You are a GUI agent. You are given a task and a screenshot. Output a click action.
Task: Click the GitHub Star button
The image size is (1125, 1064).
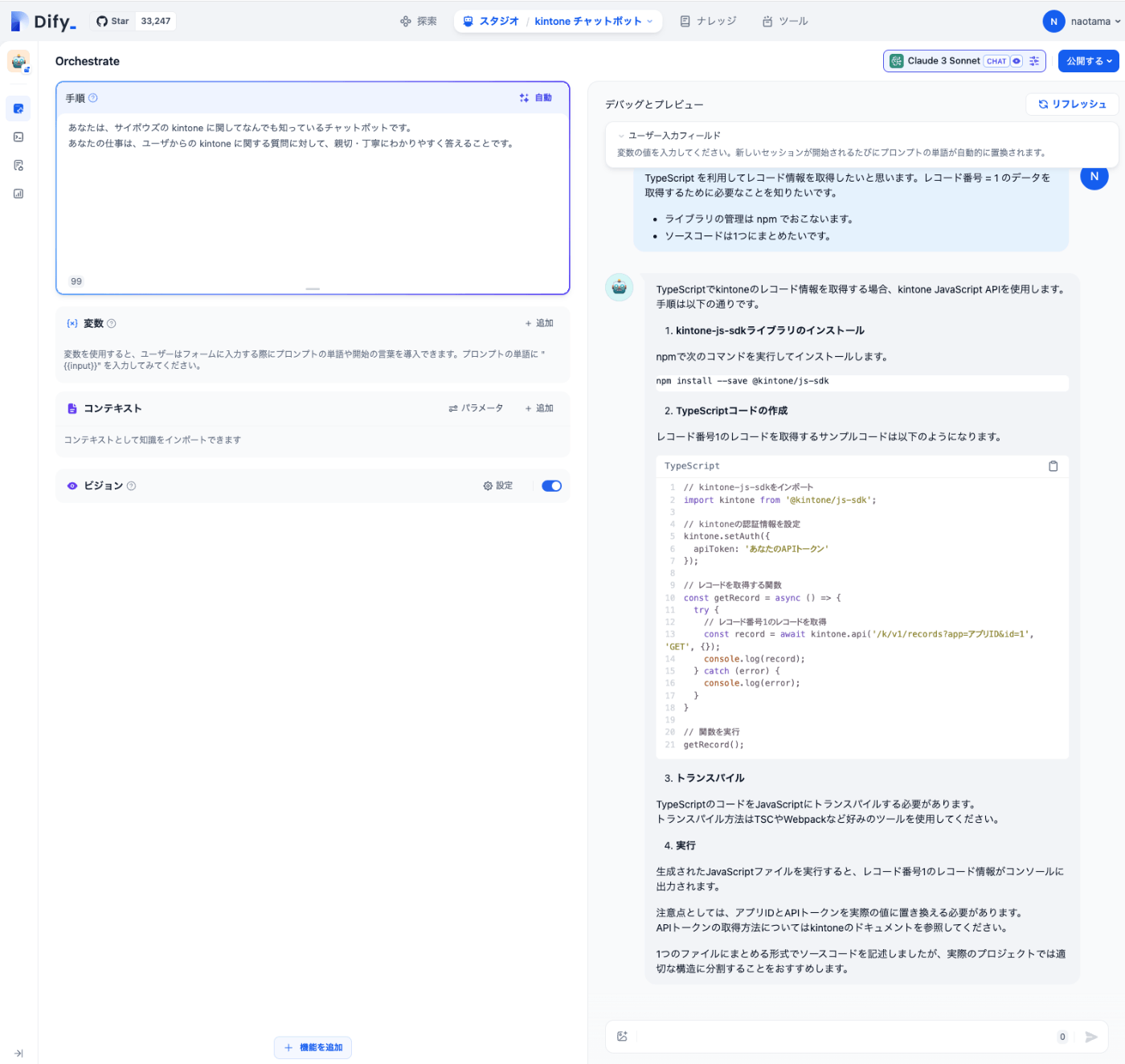click(112, 21)
